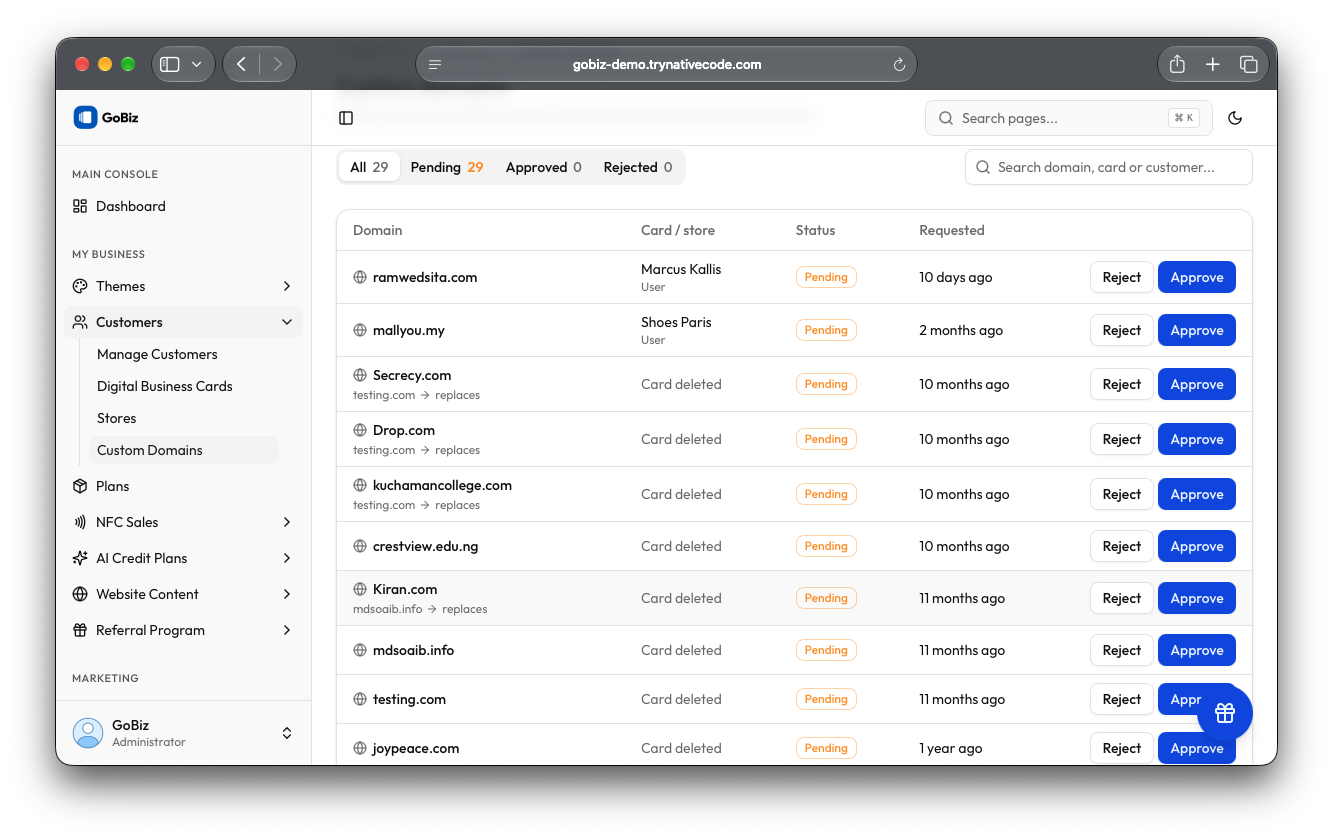
Task: Focus the Search pages field
Action: [x=1068, y=118]
